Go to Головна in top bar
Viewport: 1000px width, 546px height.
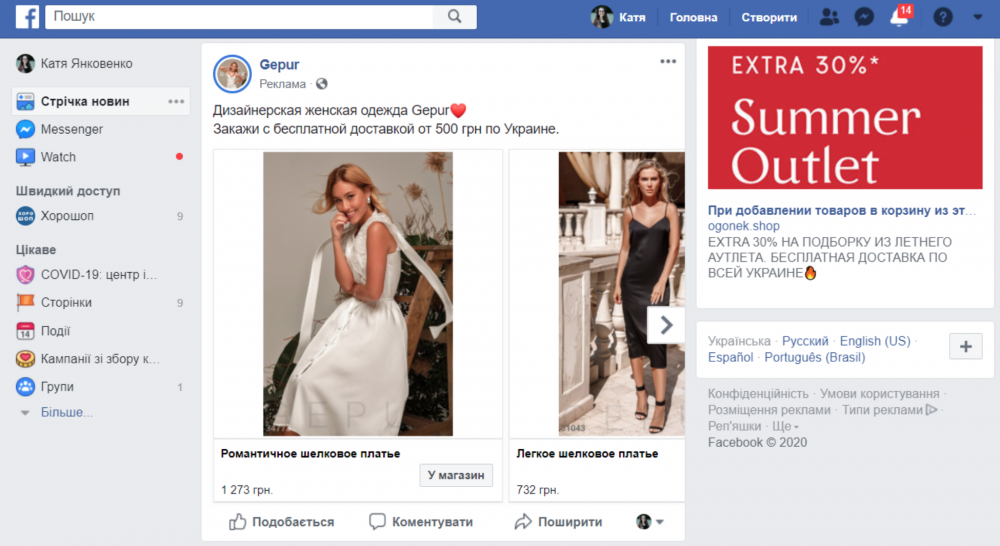click(693, 17)
